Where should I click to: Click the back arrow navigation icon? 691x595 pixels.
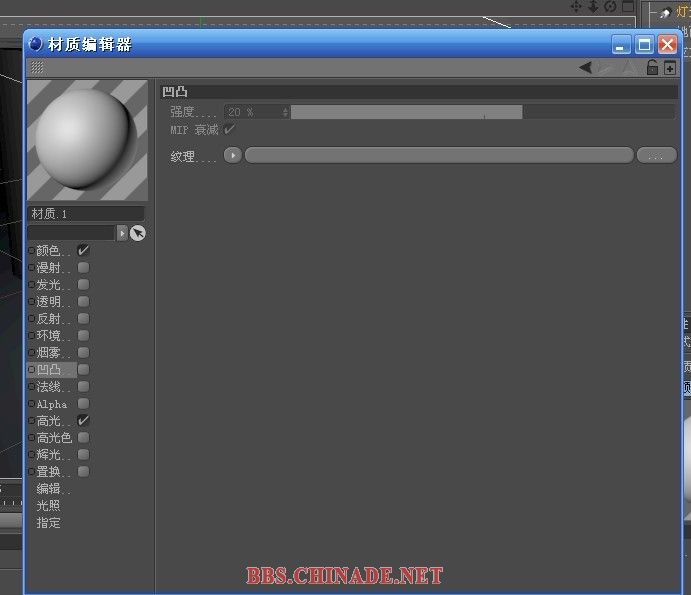pos(585,68)
